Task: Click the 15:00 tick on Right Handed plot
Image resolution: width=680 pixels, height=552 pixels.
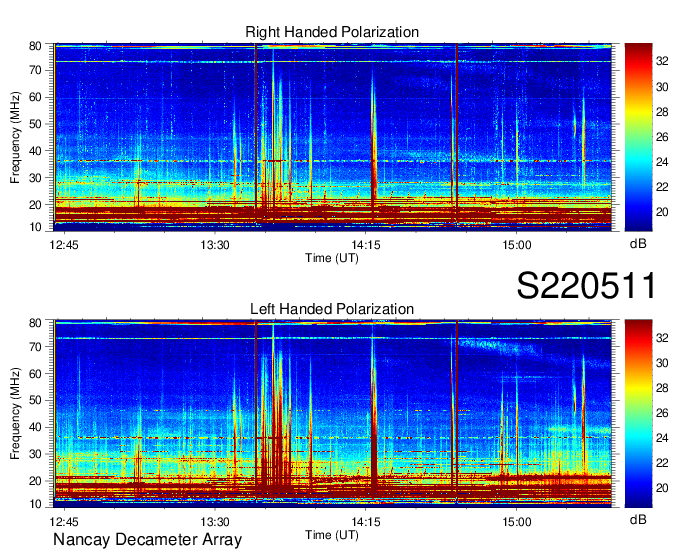Action: [517, 245]
